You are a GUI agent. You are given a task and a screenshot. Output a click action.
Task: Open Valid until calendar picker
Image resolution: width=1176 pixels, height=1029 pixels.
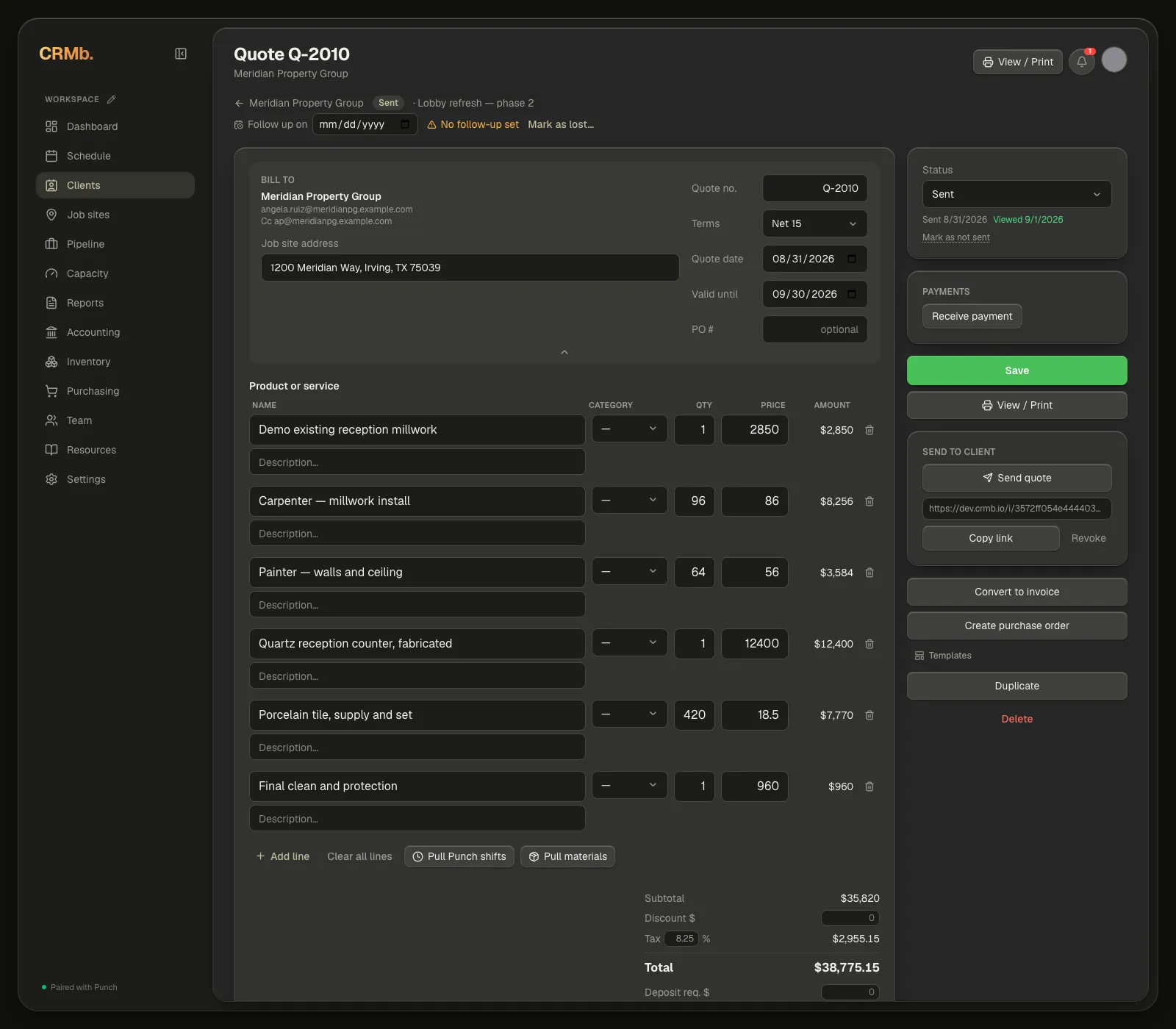pyautogui.click(x=852, y=294)
